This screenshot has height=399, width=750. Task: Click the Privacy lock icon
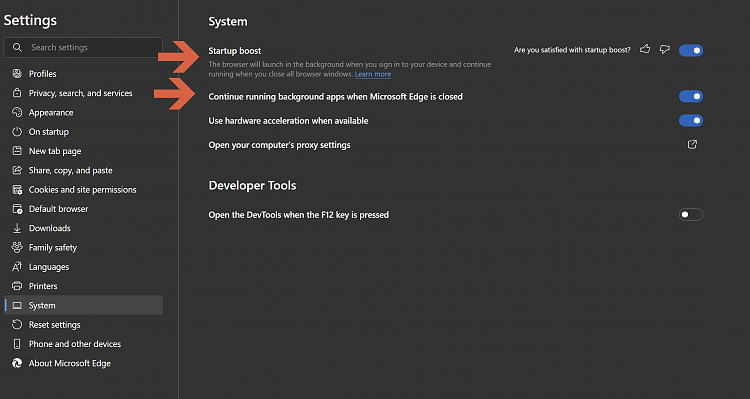pyautogui.click(x=17, y=93)
